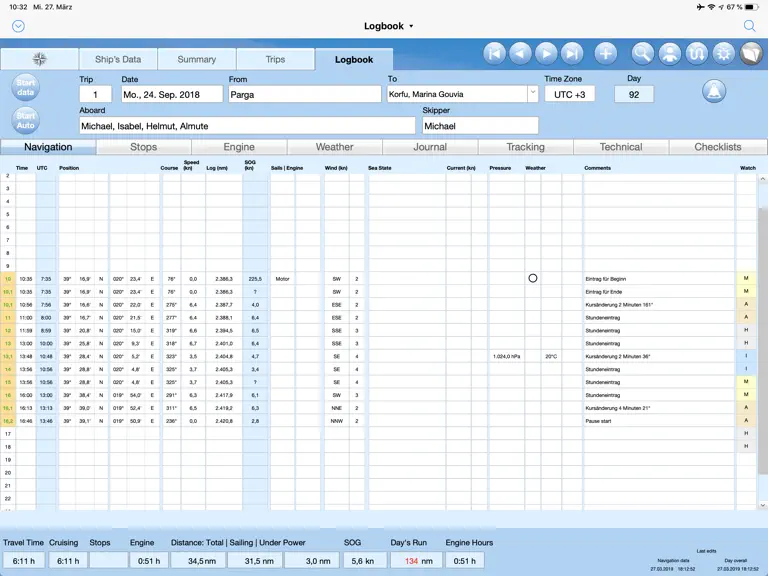Jump to last record icon

click(x=572, y=53)
